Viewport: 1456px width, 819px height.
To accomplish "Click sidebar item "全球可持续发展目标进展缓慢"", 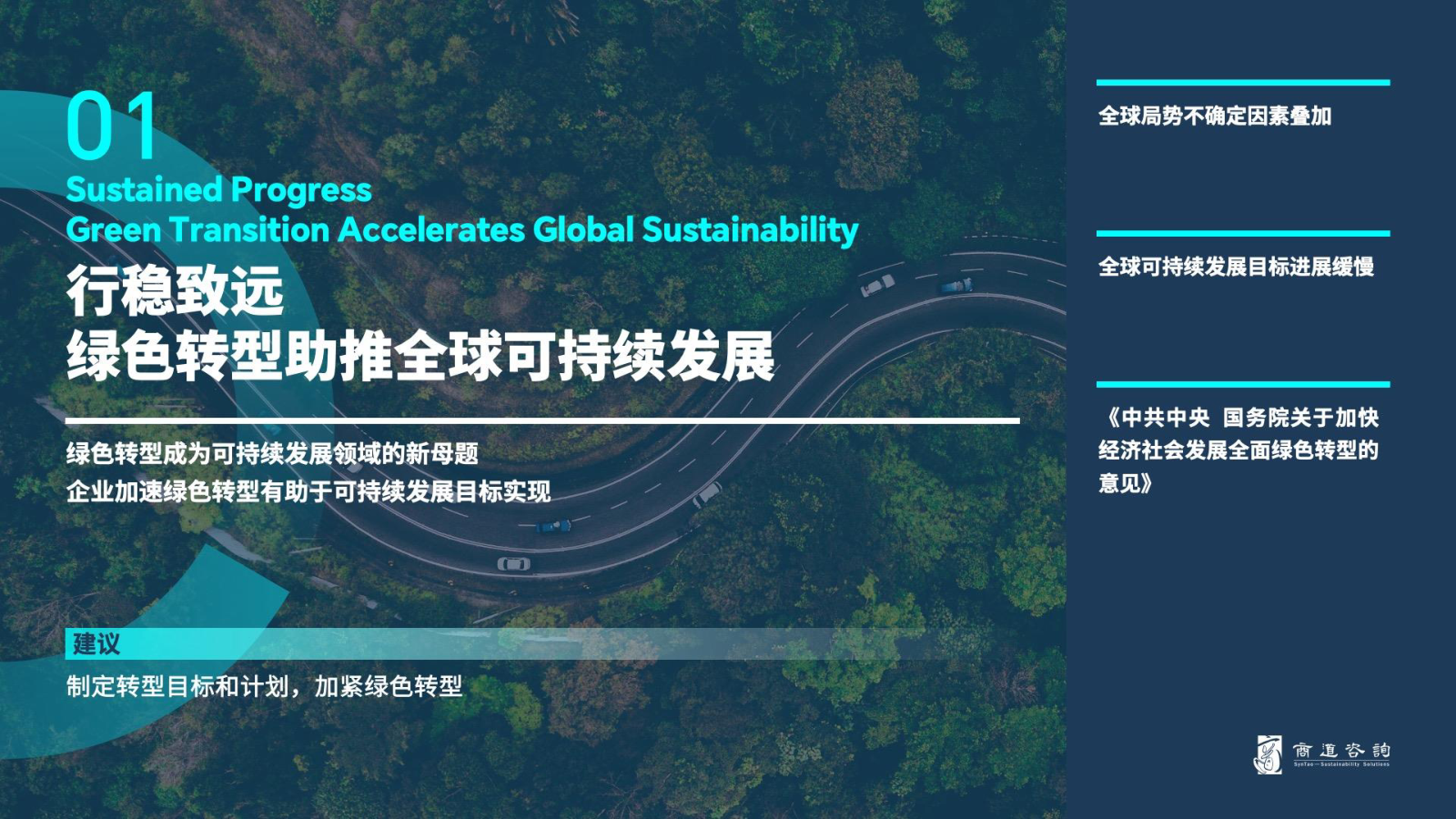I will (x=1236, y=267).
